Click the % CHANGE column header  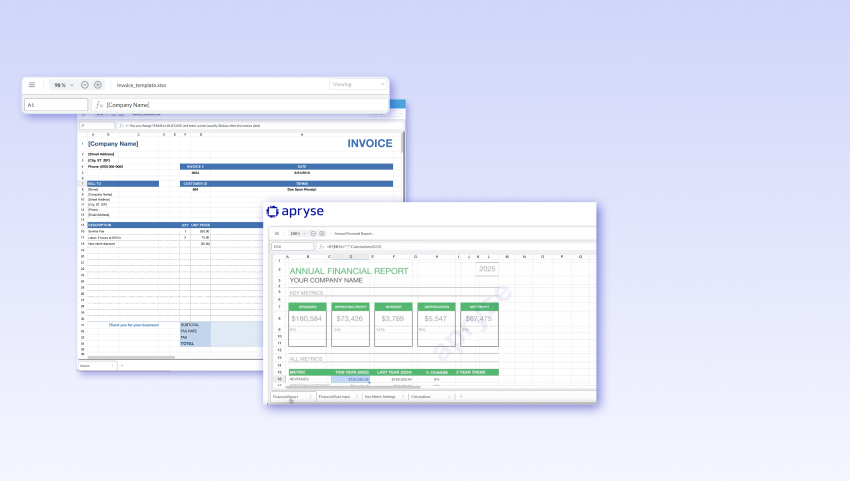pos(437,373)
